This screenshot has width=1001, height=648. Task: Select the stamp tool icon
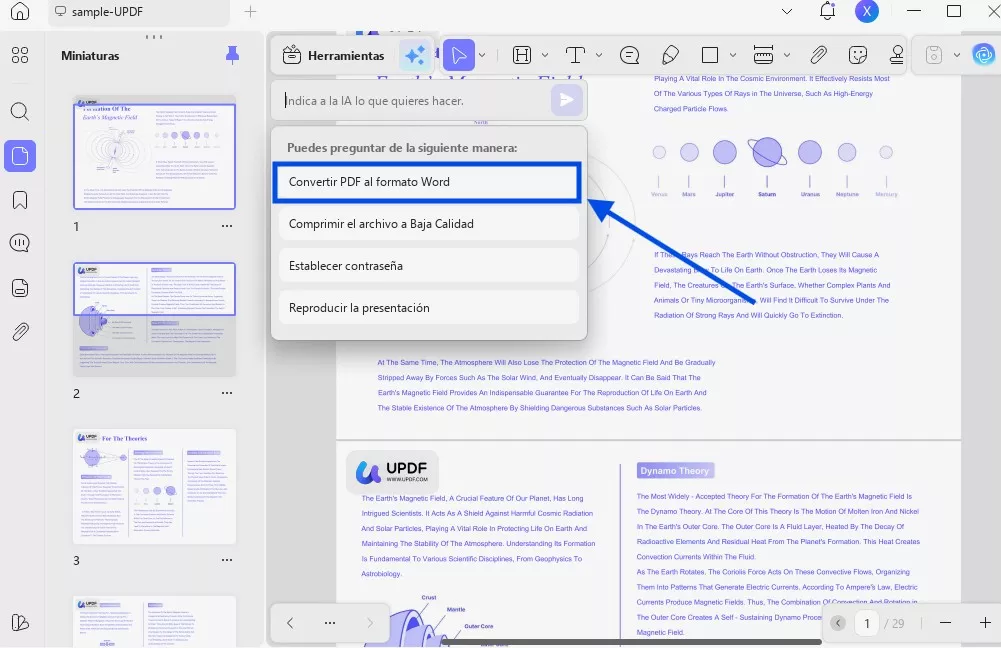pos(897,55)
